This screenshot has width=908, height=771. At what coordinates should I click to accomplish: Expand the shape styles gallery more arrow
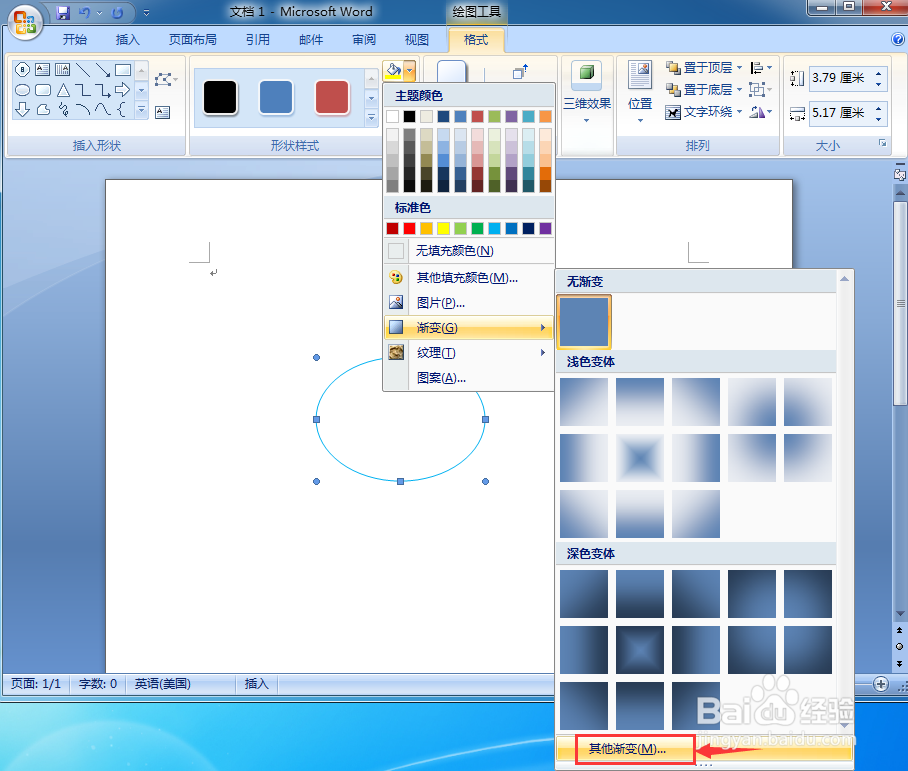pyautogui.click(x=372, y=118)
